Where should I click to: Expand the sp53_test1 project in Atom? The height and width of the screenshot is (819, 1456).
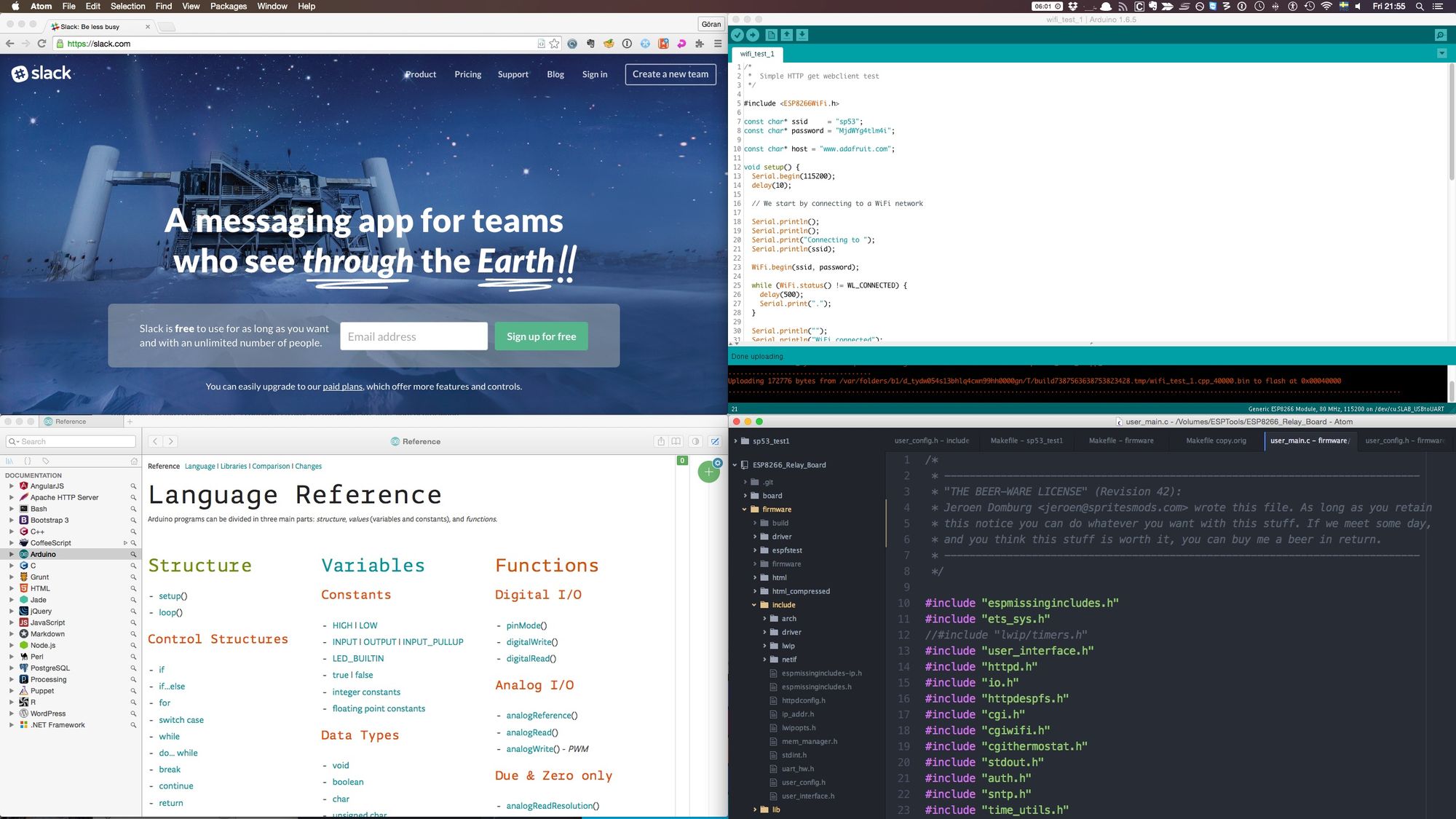[735, 441]
